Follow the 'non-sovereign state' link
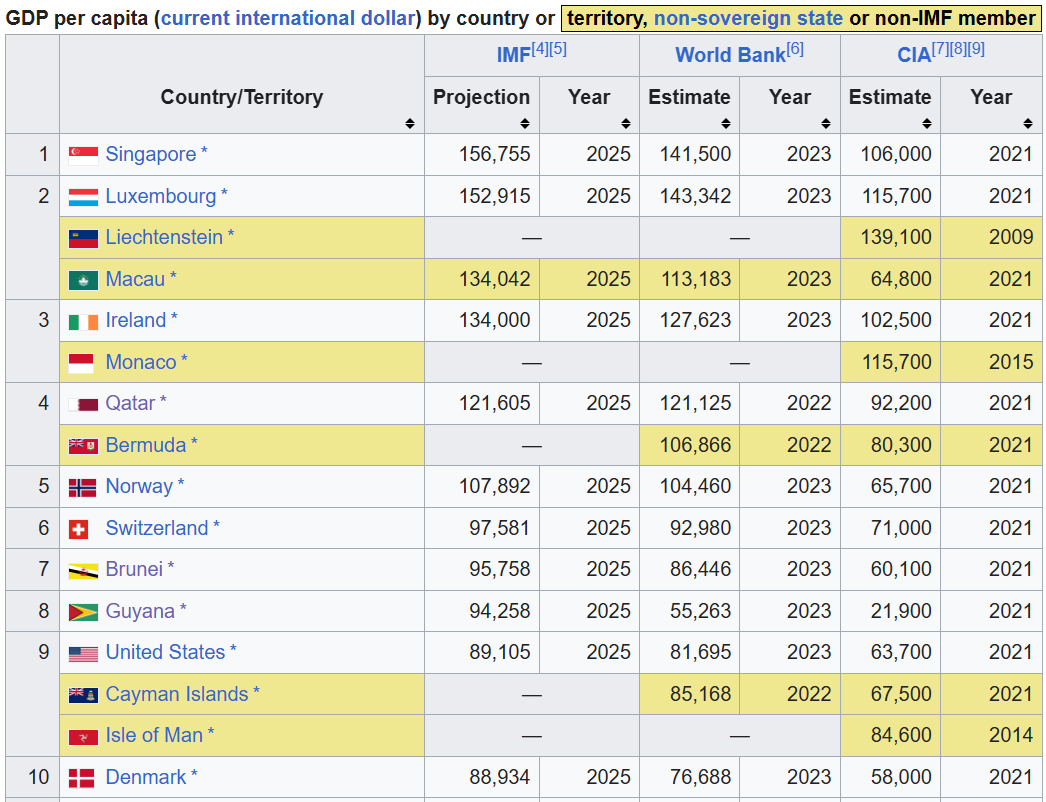This screenshot has width=1046, height=802. click(x=748, y=18)
